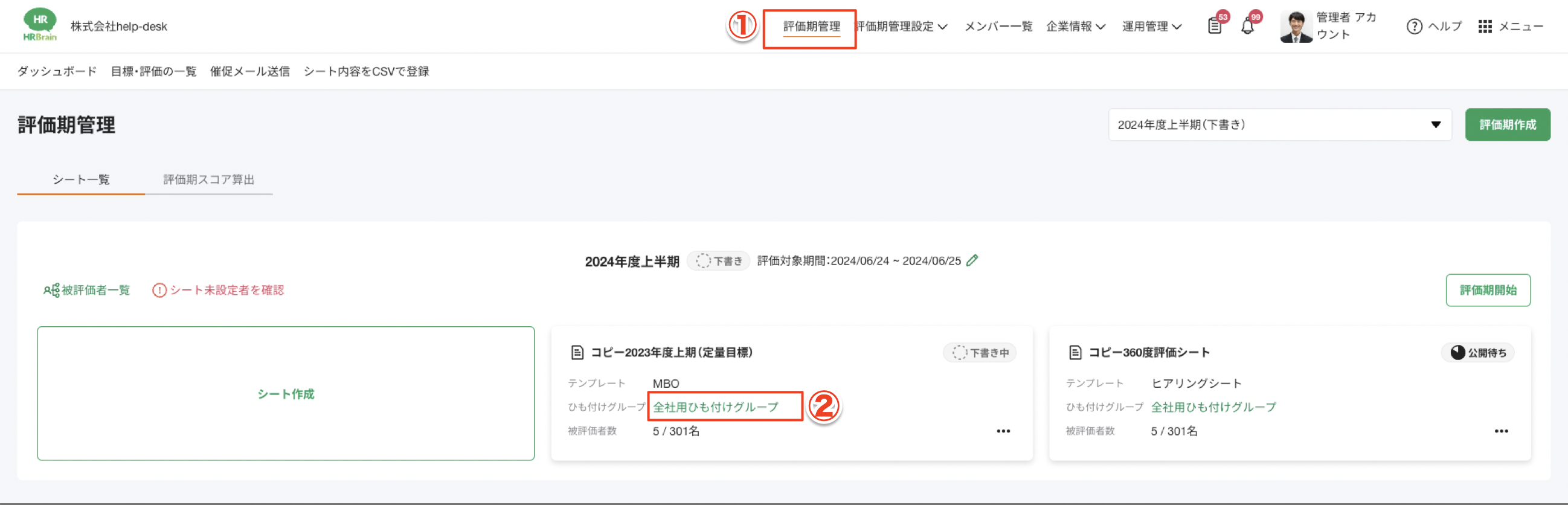
Task: Switch to the 評価期スコア算出 tab
Action: 208,179
